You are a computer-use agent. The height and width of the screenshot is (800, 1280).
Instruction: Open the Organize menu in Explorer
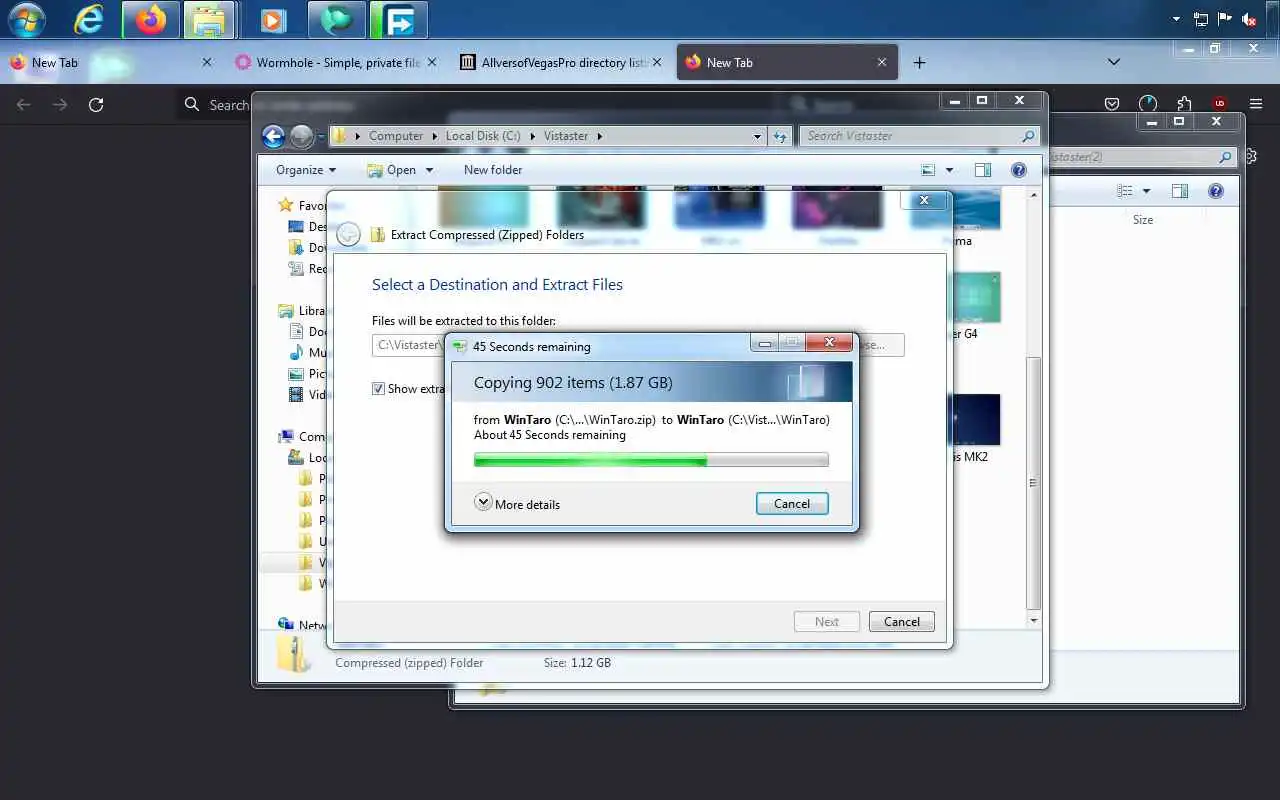(306, 170)
